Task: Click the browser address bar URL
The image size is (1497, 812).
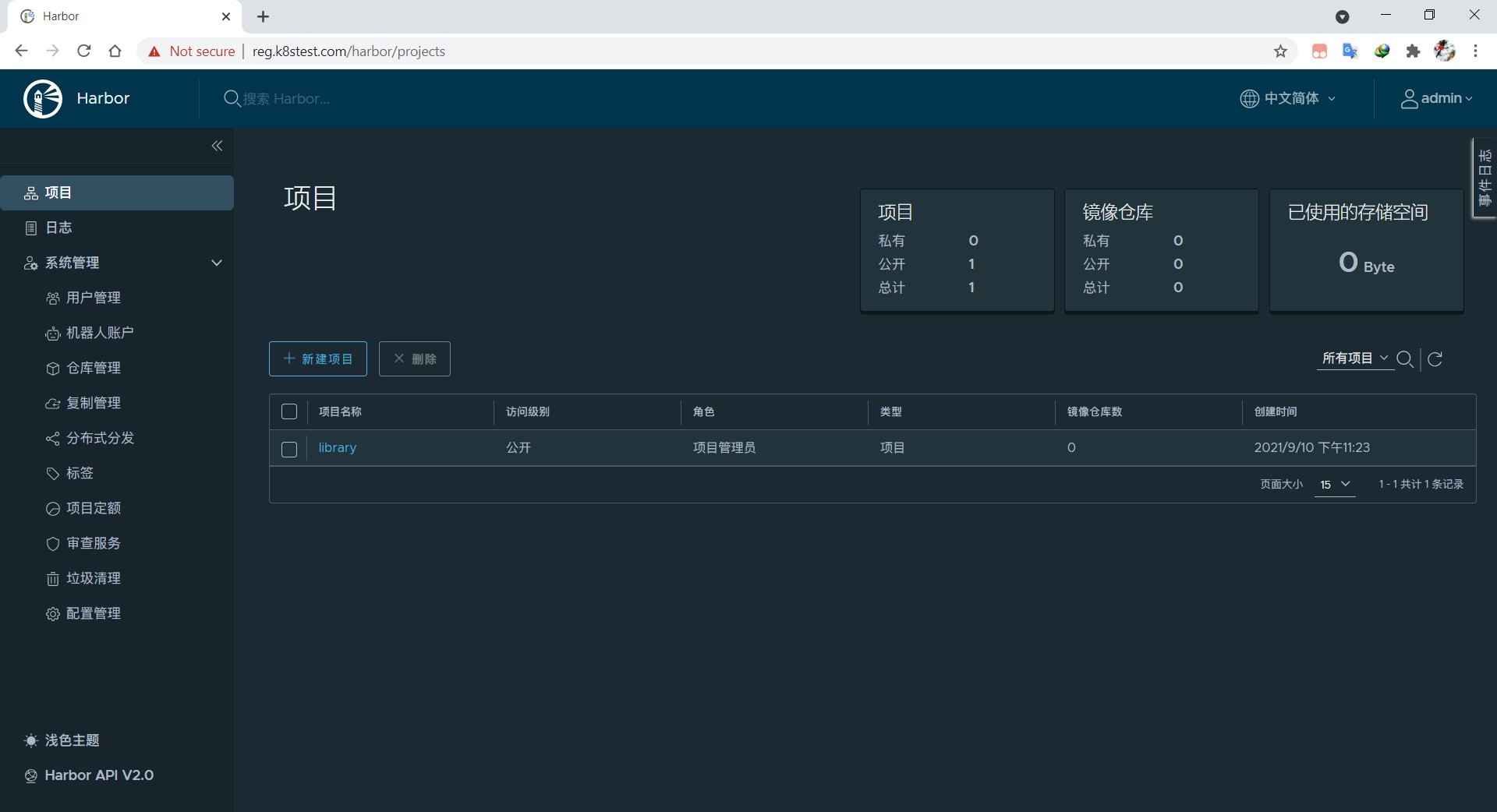Action: [x=349, y=51]
